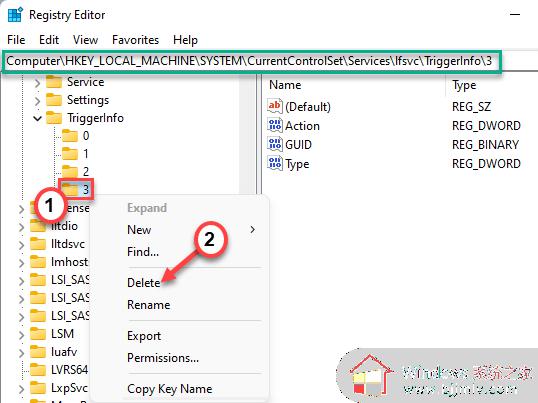Open the Favorites menu
Screen dimensions: 538x403
click(136, 40)
